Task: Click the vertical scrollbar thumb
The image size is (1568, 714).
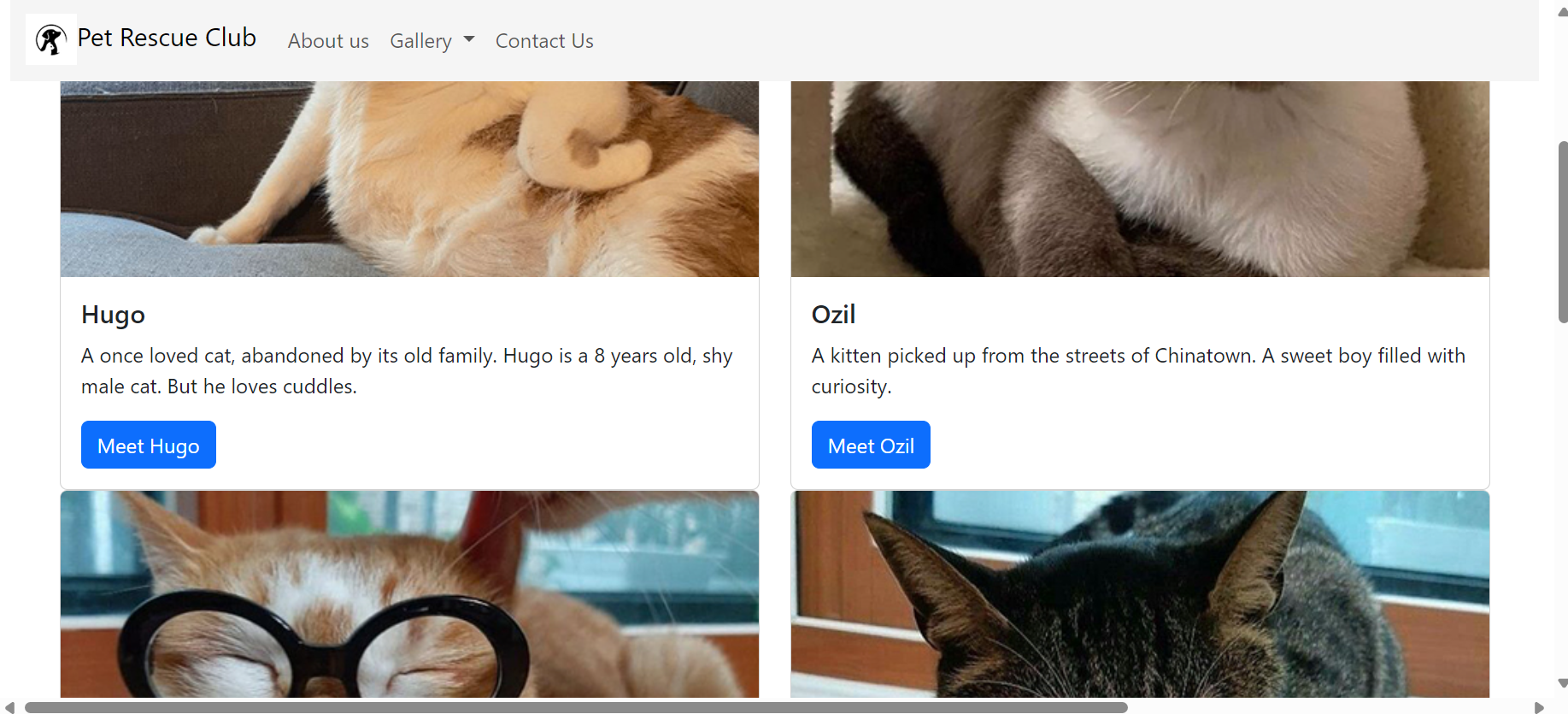Action: (1563, 232)
